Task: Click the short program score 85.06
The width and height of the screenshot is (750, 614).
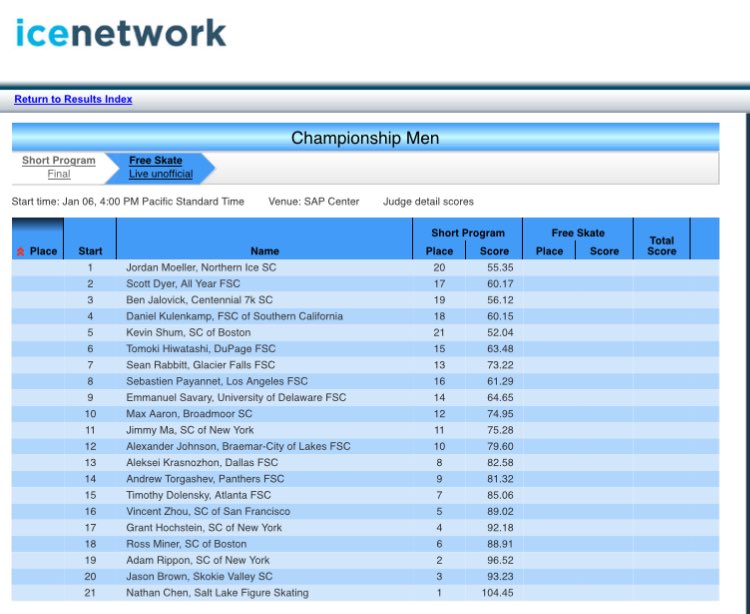Action: click(x=500, y=495)
